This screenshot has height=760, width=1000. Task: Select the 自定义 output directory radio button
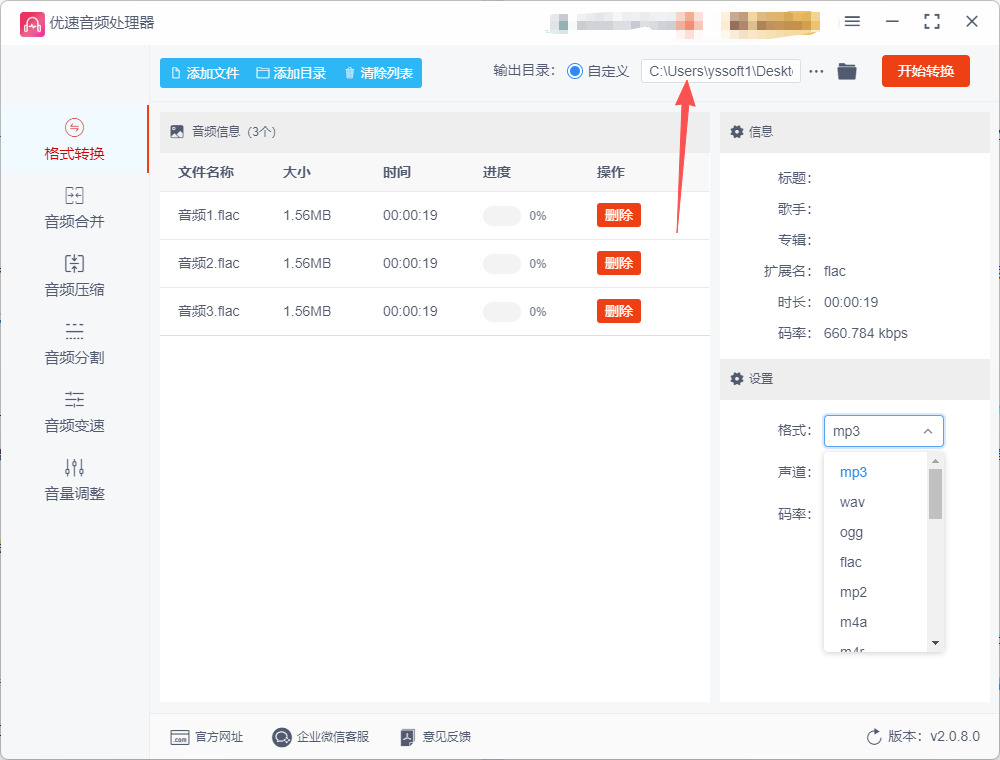tap(575, 71)
